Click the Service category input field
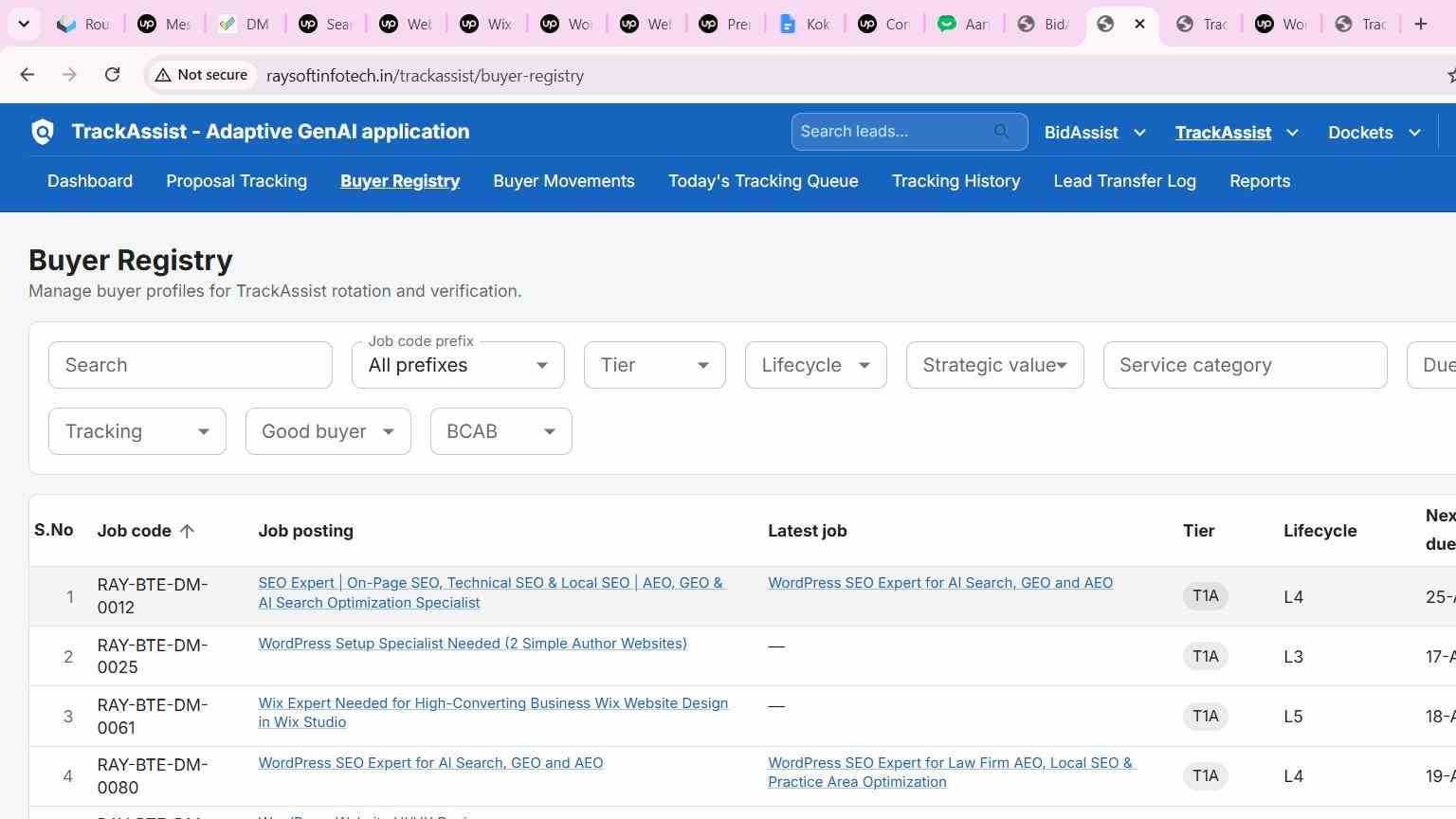Screen dimensions: 1456x819 [1245, 365]
